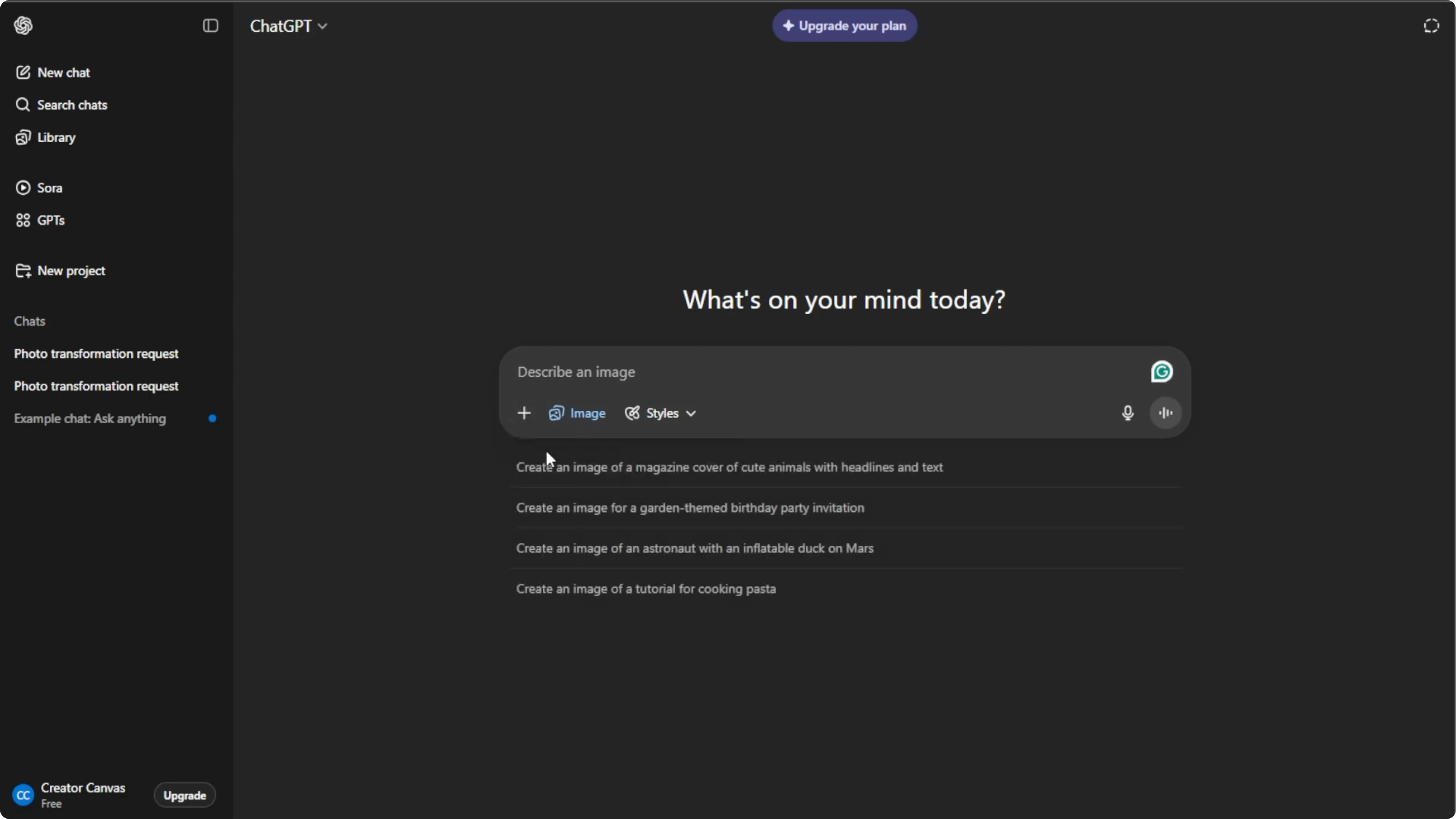Click the Free plan label under Creator Canvas
The width and height of the screenshot is (1456, 819).
(x=51, y=804)
